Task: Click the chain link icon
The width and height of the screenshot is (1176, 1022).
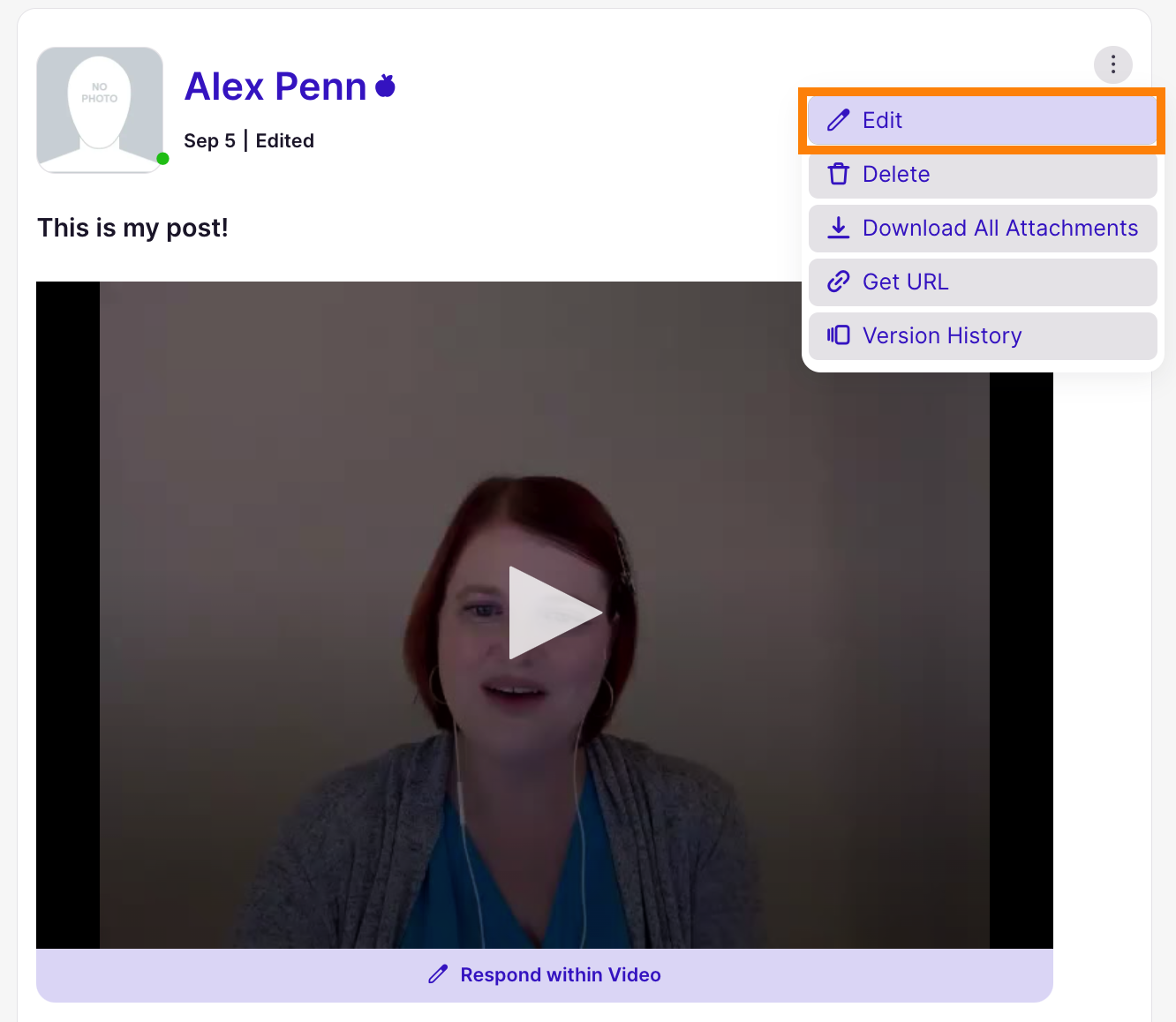Action: pyautogui.click(x=838, y=282)
